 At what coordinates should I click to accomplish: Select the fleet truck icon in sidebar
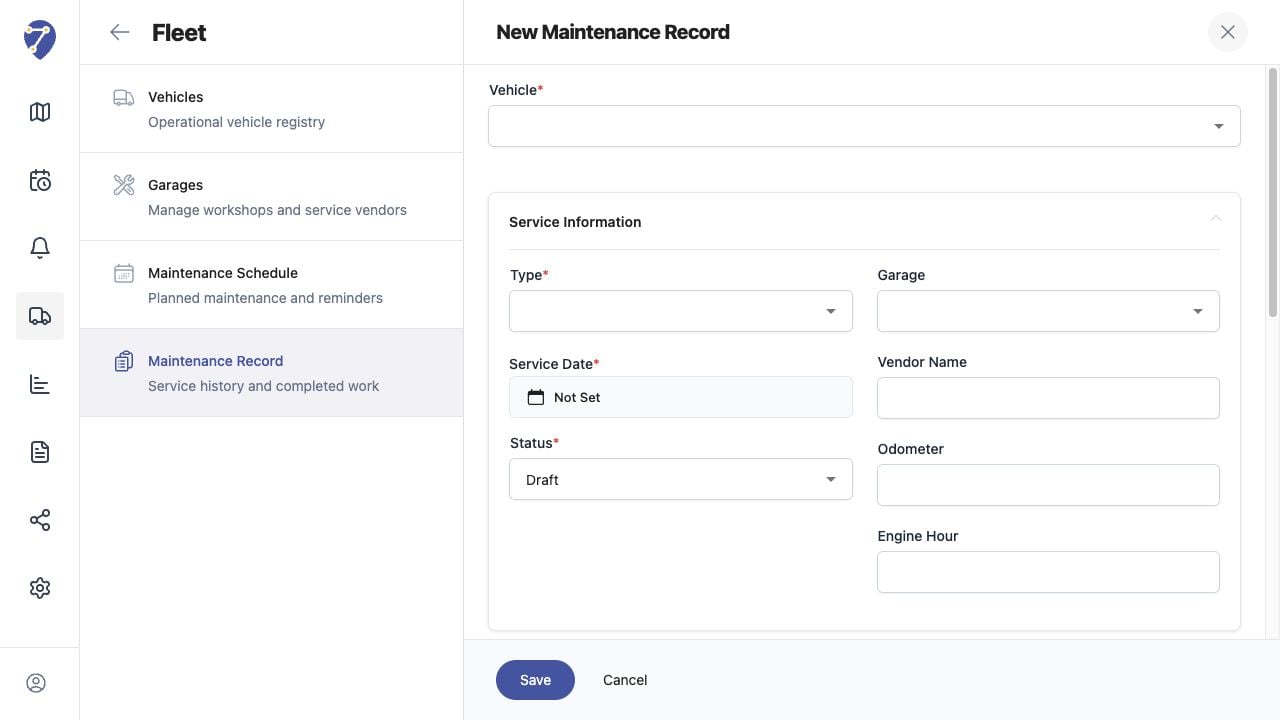point(40,316)
